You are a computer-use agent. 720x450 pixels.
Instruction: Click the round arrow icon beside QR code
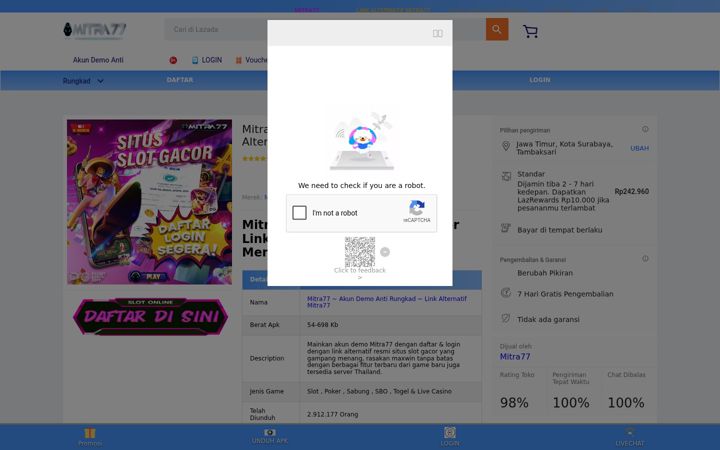[385, 252]
